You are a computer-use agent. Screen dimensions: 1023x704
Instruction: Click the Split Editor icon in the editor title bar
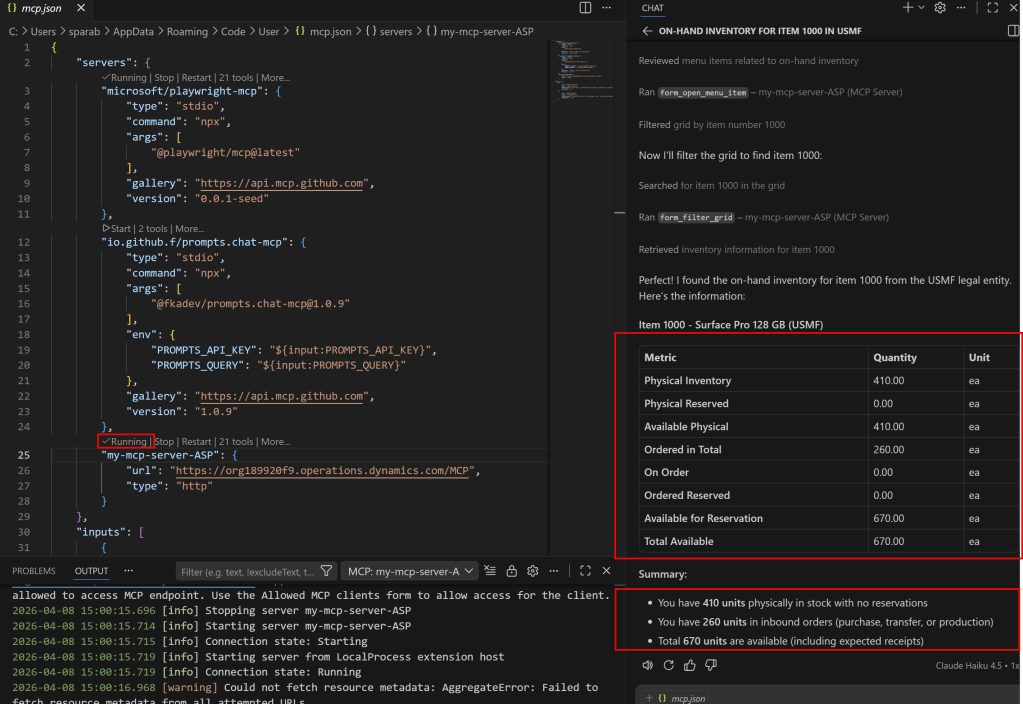coord(586,8)
